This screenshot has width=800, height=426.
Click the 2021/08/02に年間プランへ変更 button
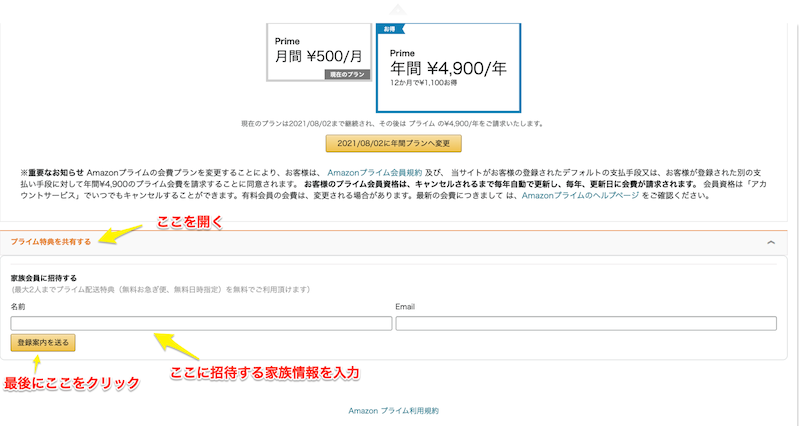(x=393, y=143)
